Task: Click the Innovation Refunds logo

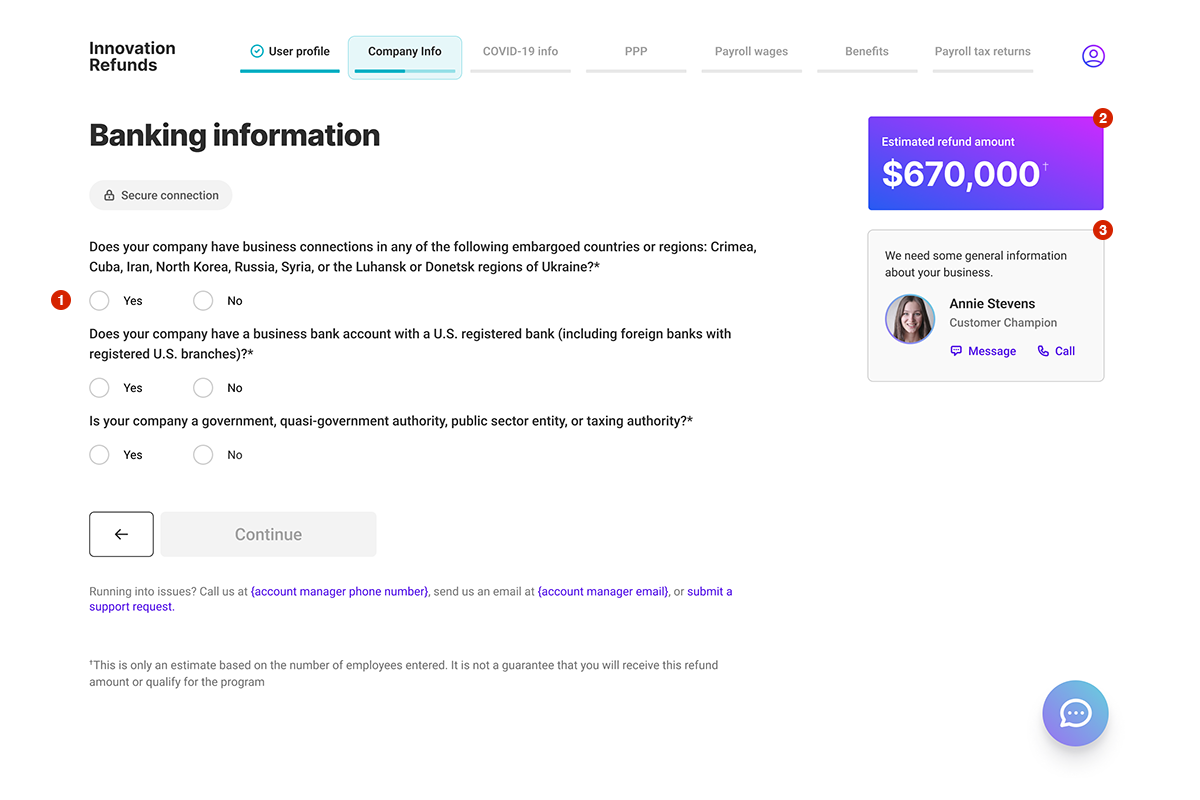Action: pos(132,57)
